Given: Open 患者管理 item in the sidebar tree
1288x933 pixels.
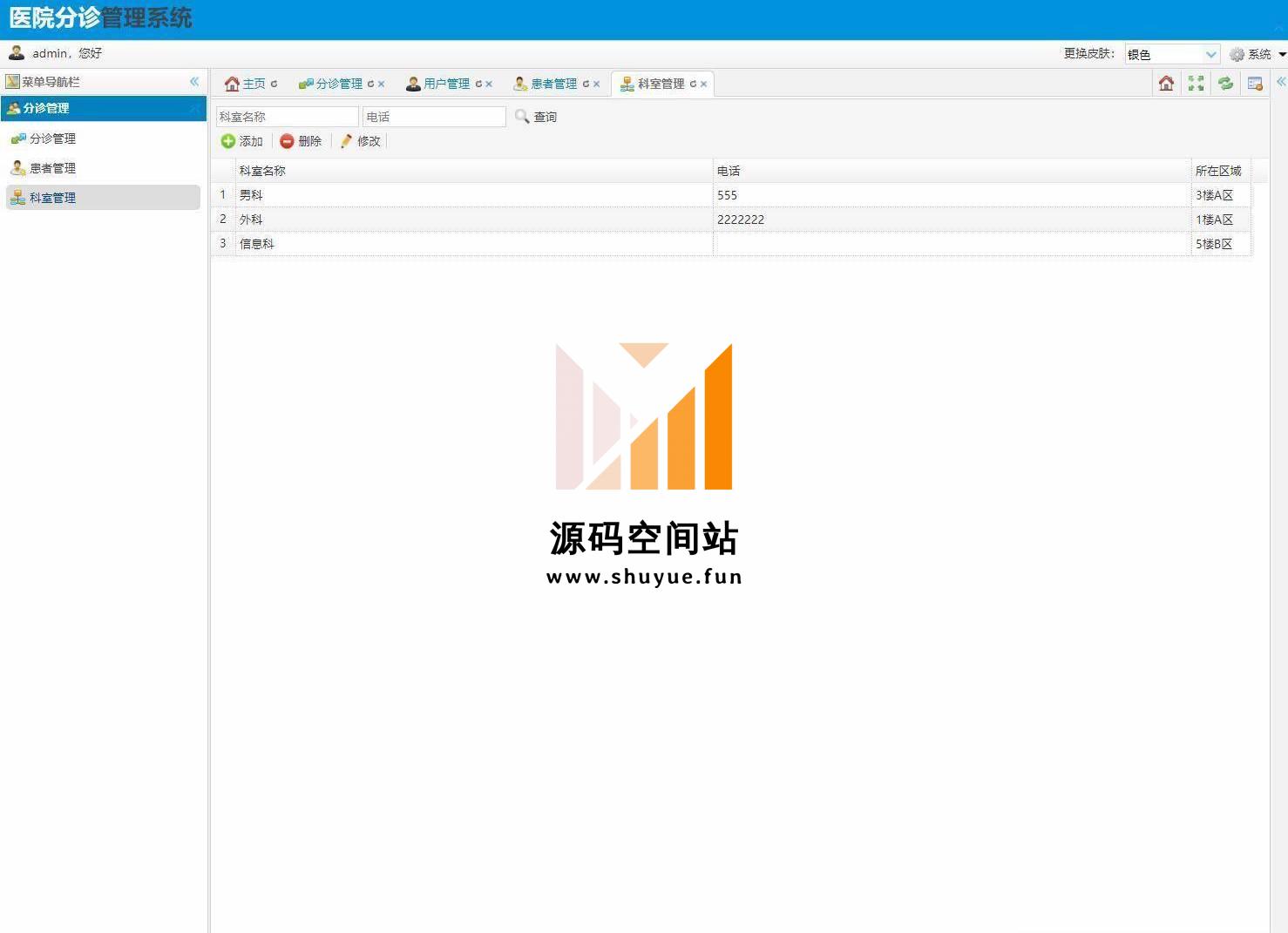Looking at the screenshot, I should pyautogui.click(x=103, y=168).
